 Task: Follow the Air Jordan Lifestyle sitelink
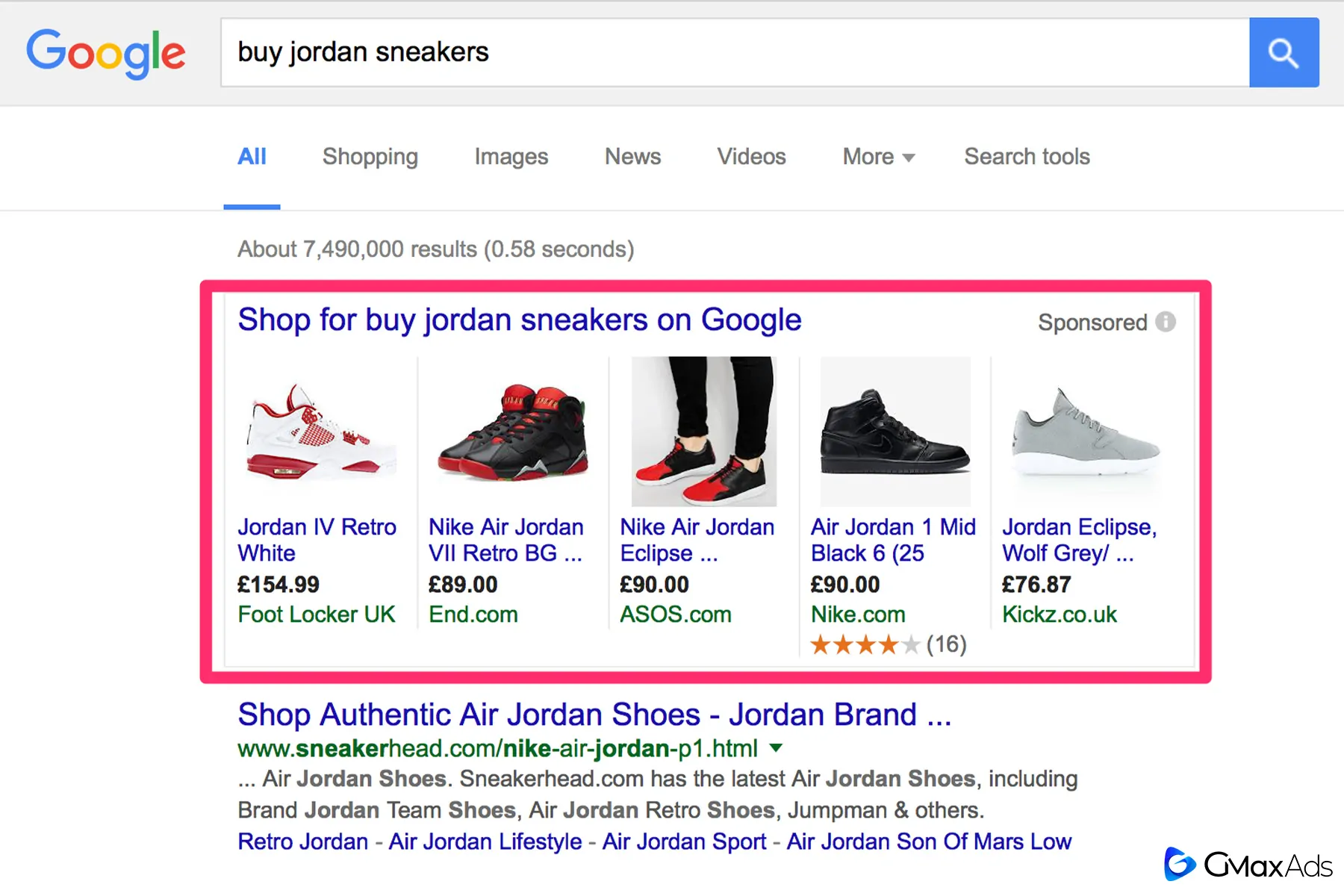(485, 841)
